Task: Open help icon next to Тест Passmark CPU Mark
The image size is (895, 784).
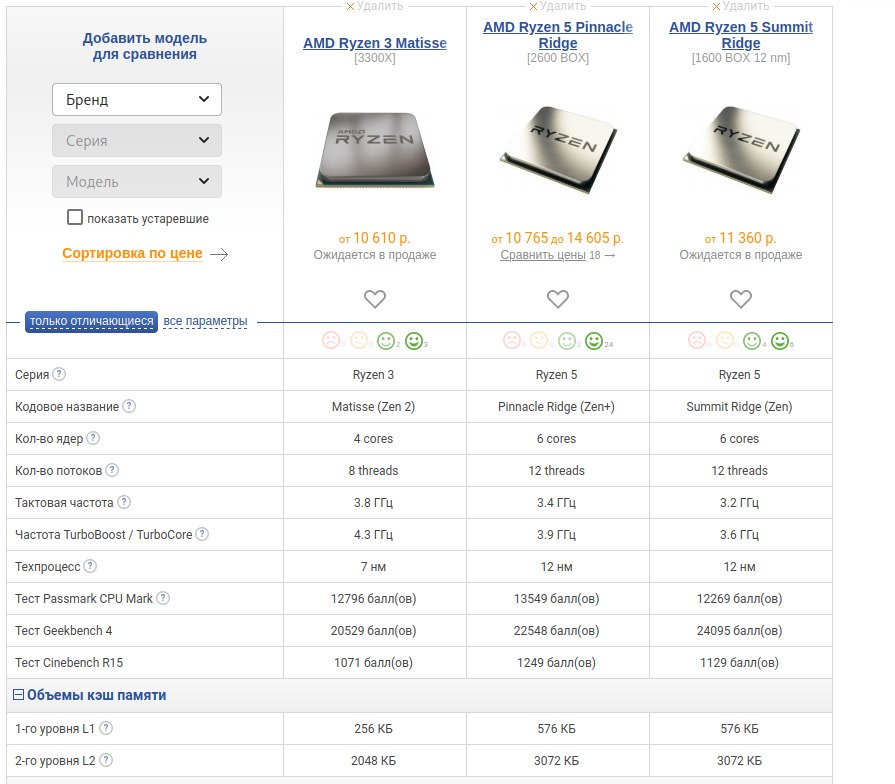Action: pyautogui.click(x=163, y=597)
